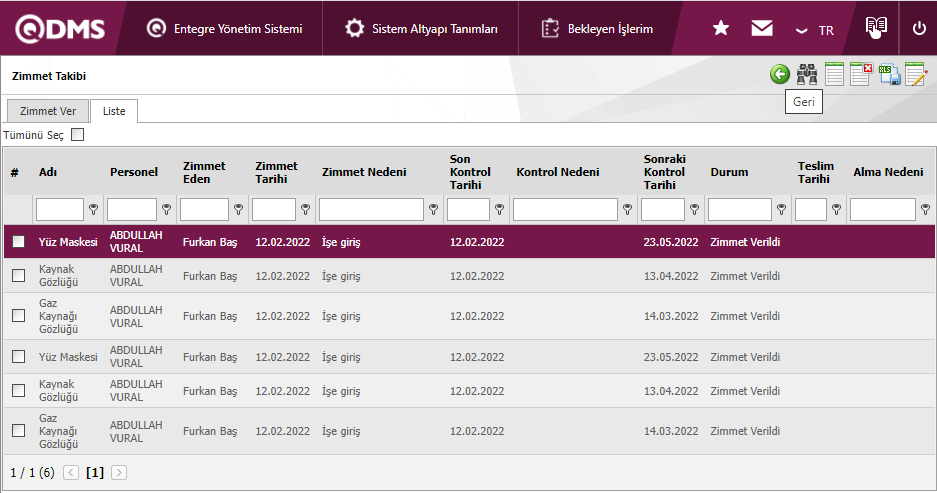937x493 pixels.
Task: Click the list with pencil edit icon
Action: 916,75
